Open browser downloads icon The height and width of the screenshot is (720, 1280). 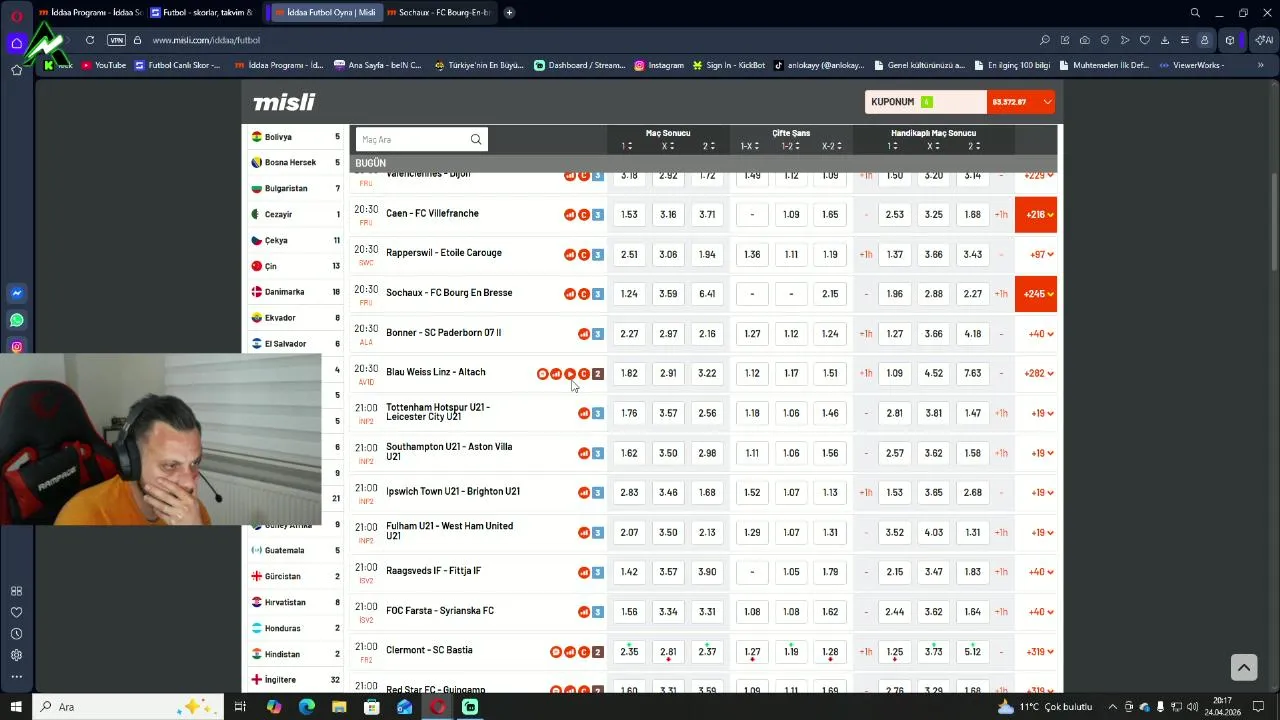(x=1165, y=40)
